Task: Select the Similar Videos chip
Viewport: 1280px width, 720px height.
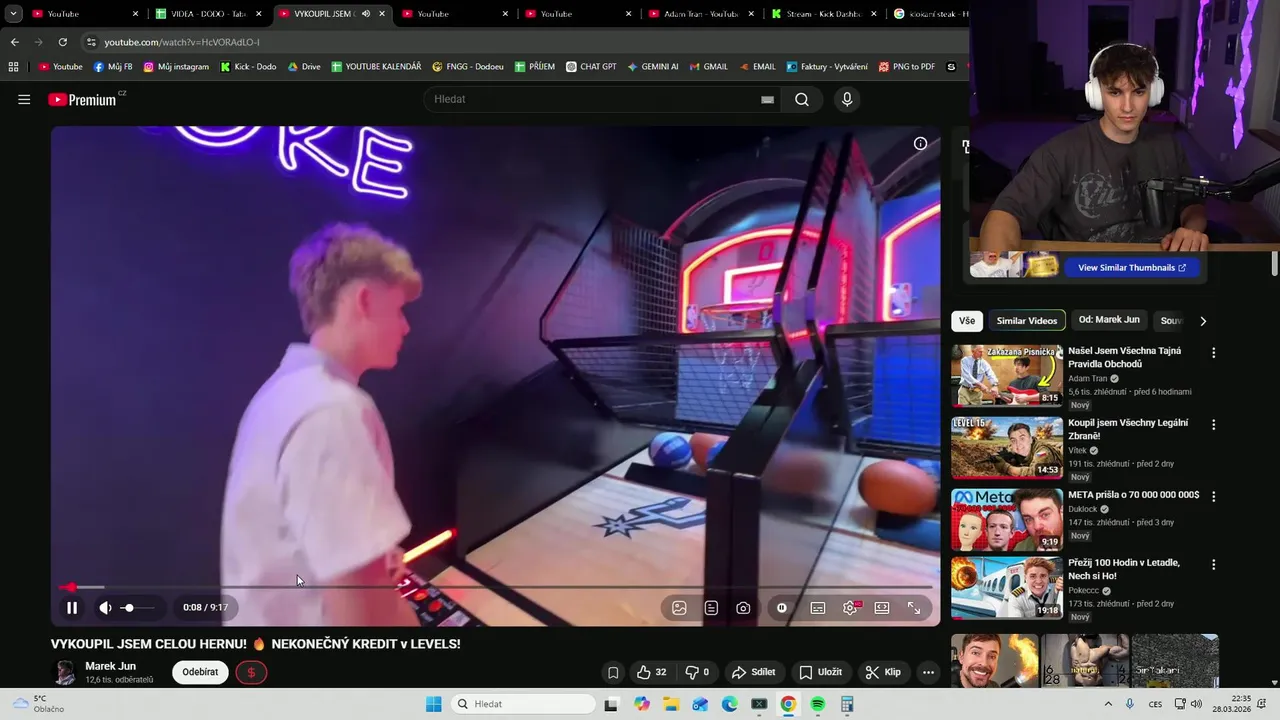Action: click(x=1026, y=321)
